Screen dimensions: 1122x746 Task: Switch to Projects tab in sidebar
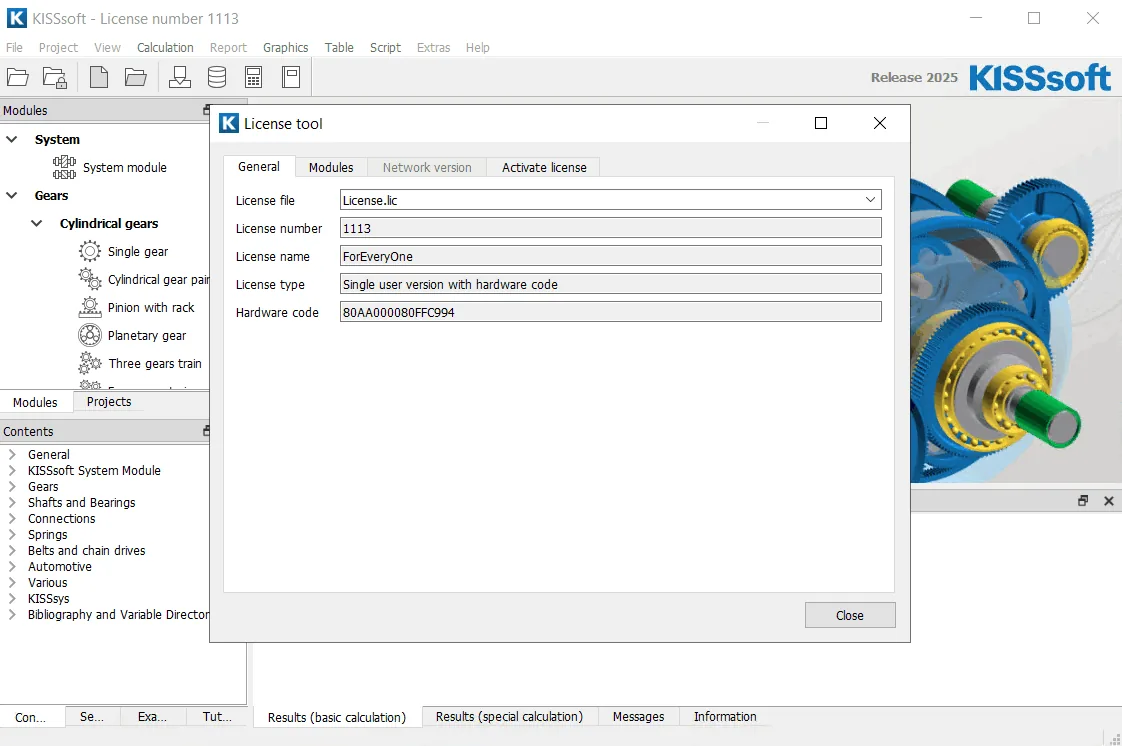click(x=109, y=401)
